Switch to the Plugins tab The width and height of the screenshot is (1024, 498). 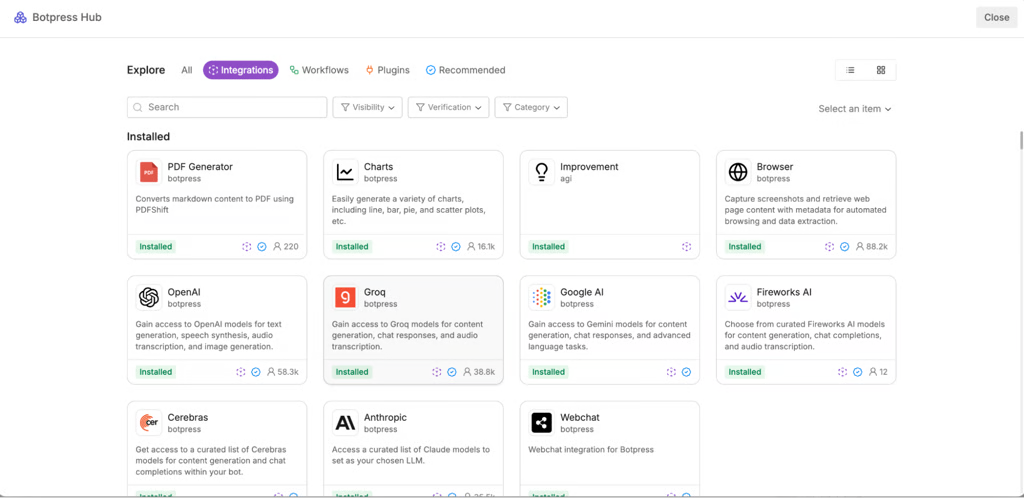point(388,70)
